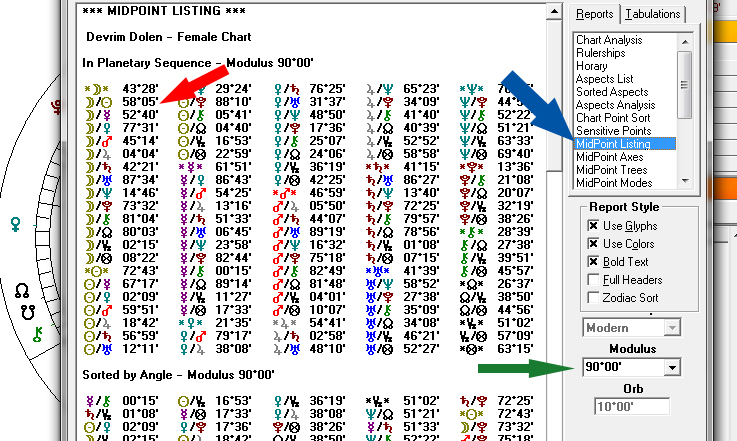Click Moon/Venus midpoint value 77°31'
Viewport: 737px width, 441px height.
(x=141, y=127)
